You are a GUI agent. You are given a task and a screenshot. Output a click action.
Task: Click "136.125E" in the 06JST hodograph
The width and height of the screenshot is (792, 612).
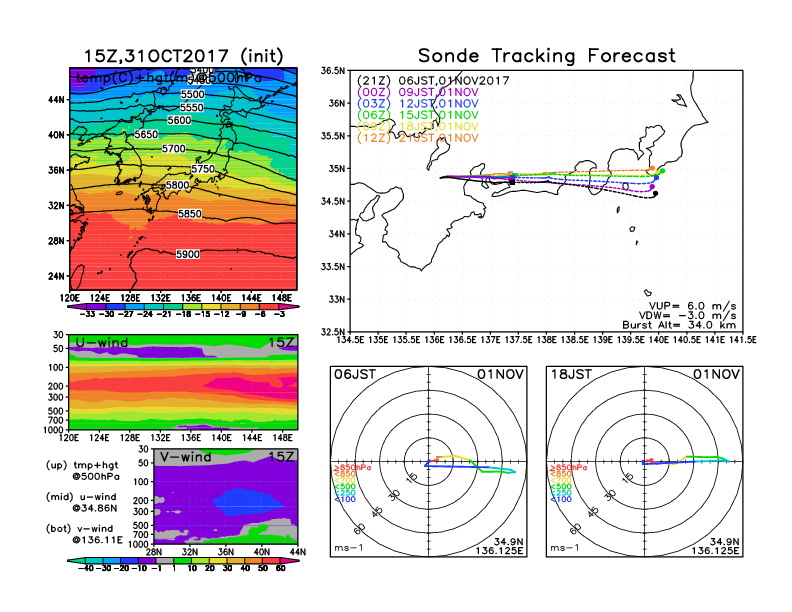(499, 550)
